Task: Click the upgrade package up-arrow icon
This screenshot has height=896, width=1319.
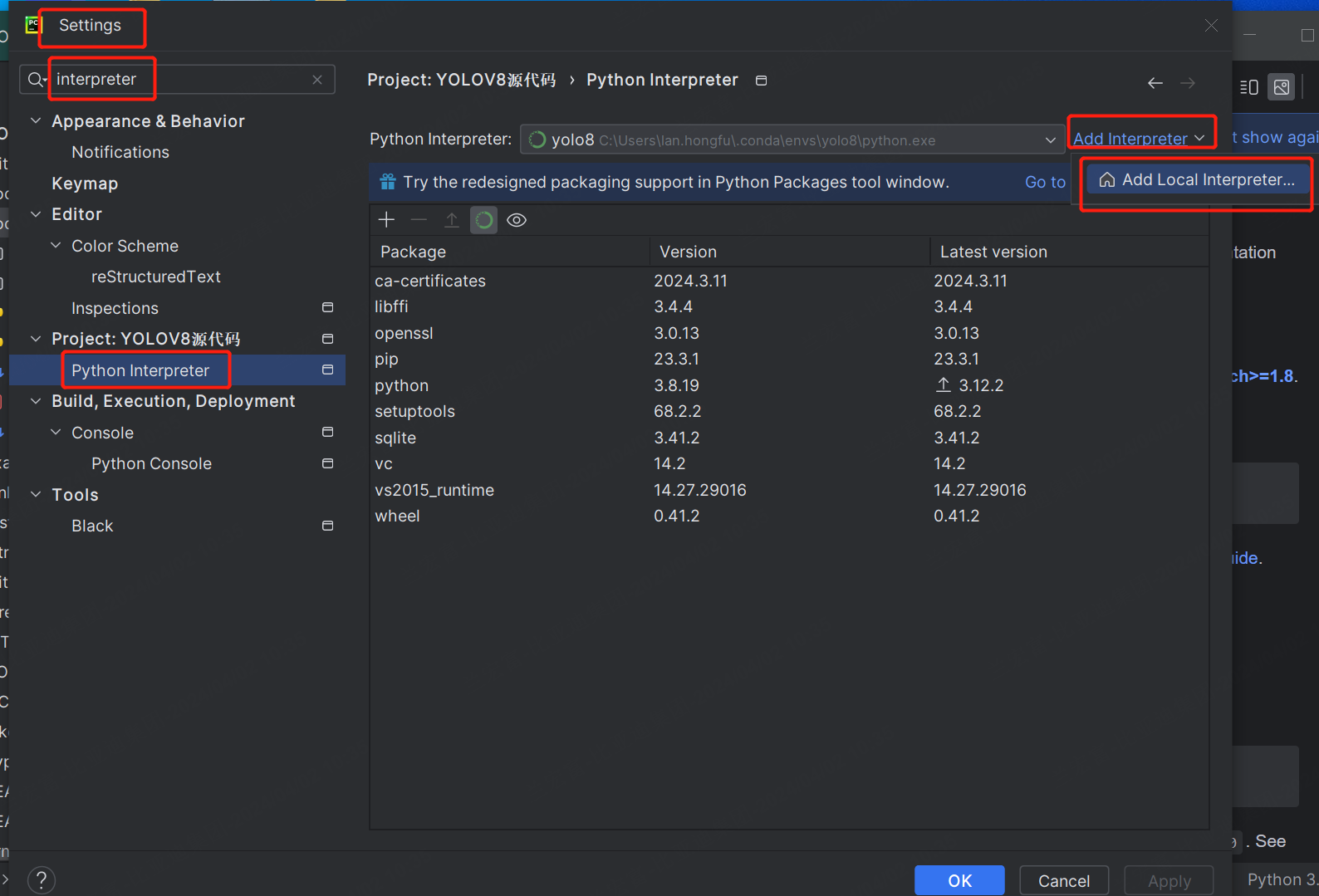Action: tap(451, 220)
